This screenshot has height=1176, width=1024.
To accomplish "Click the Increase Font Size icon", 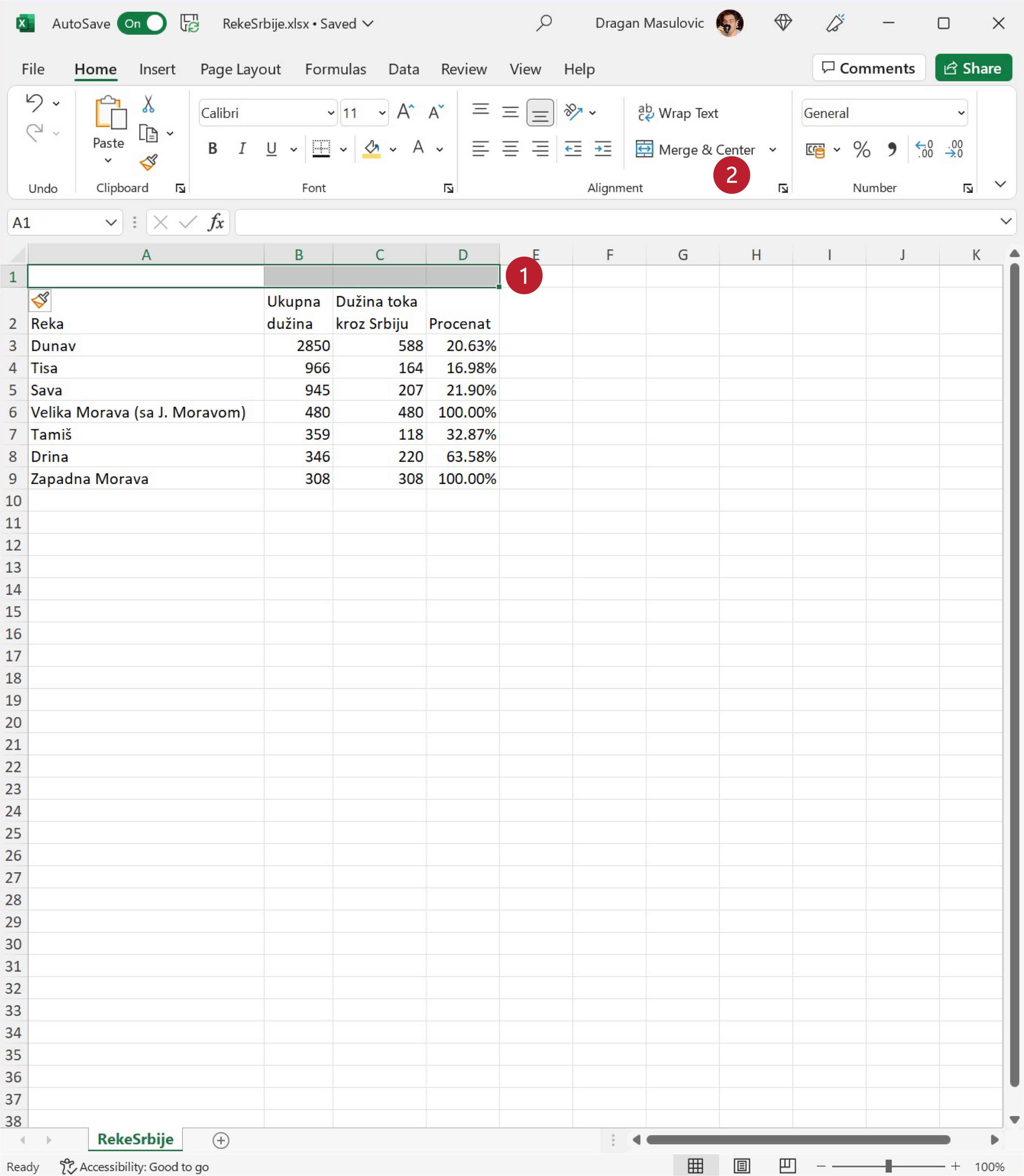I will tap(405, 112).
